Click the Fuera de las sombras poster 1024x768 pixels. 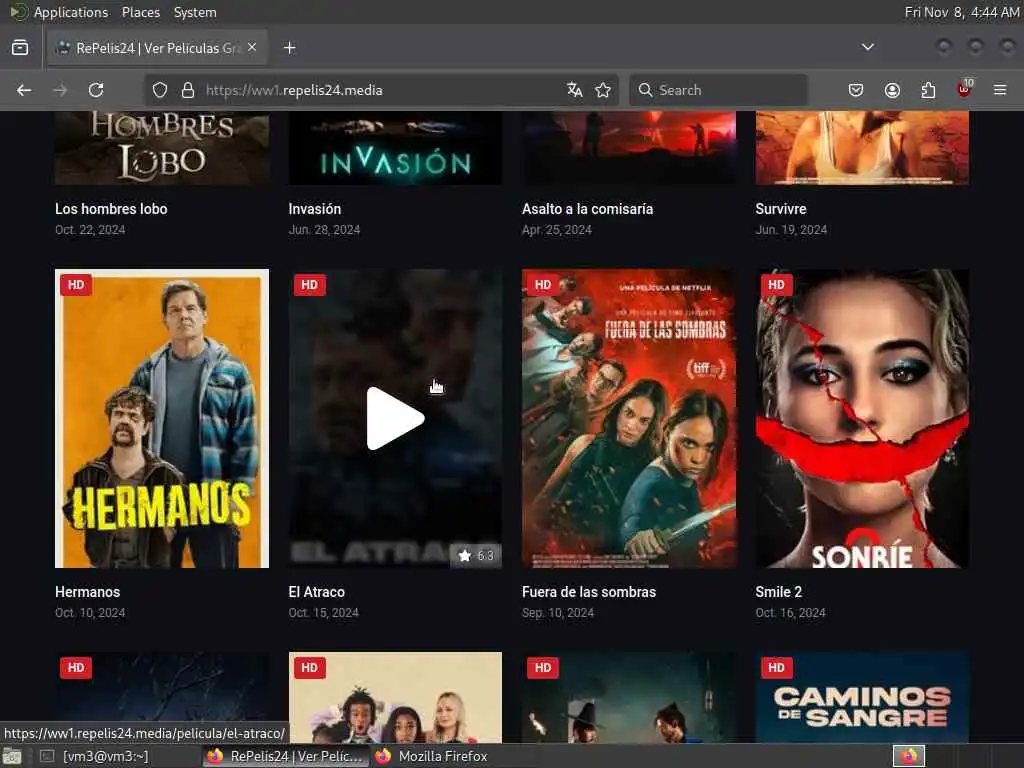click(x=629, y=419)
